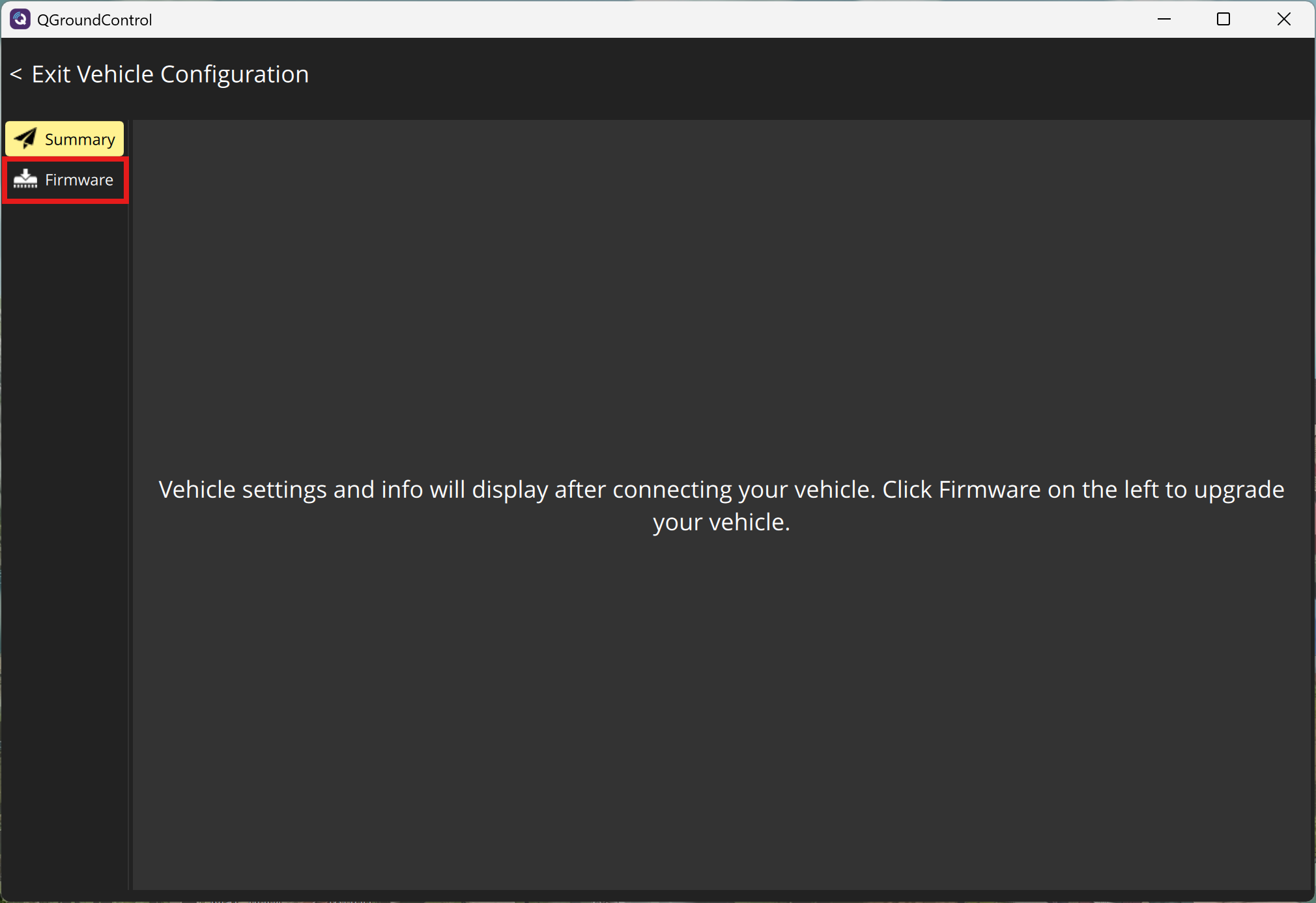Select the Summary label in sidebar
1316x903 pixels.
tap(79, 139)
